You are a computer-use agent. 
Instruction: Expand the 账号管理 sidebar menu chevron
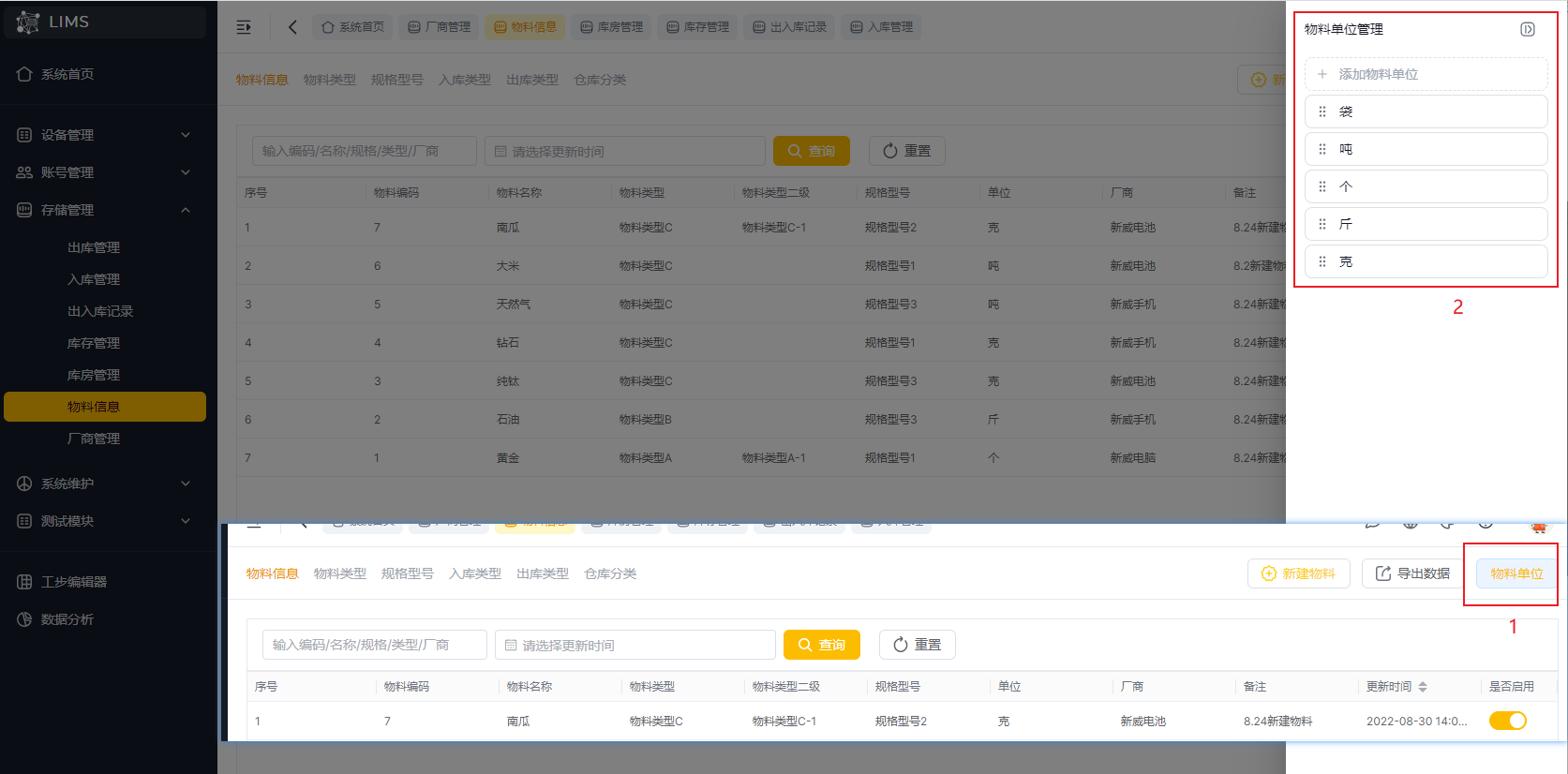(186, 172)
